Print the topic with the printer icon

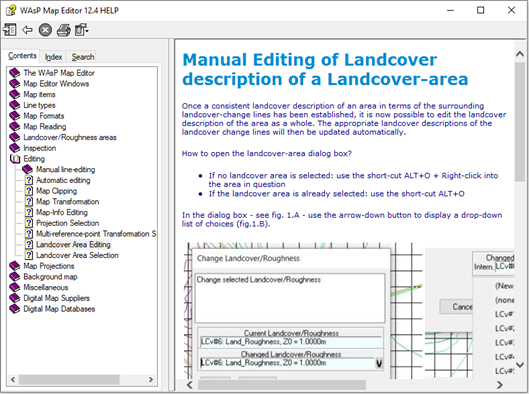(63, 30)
